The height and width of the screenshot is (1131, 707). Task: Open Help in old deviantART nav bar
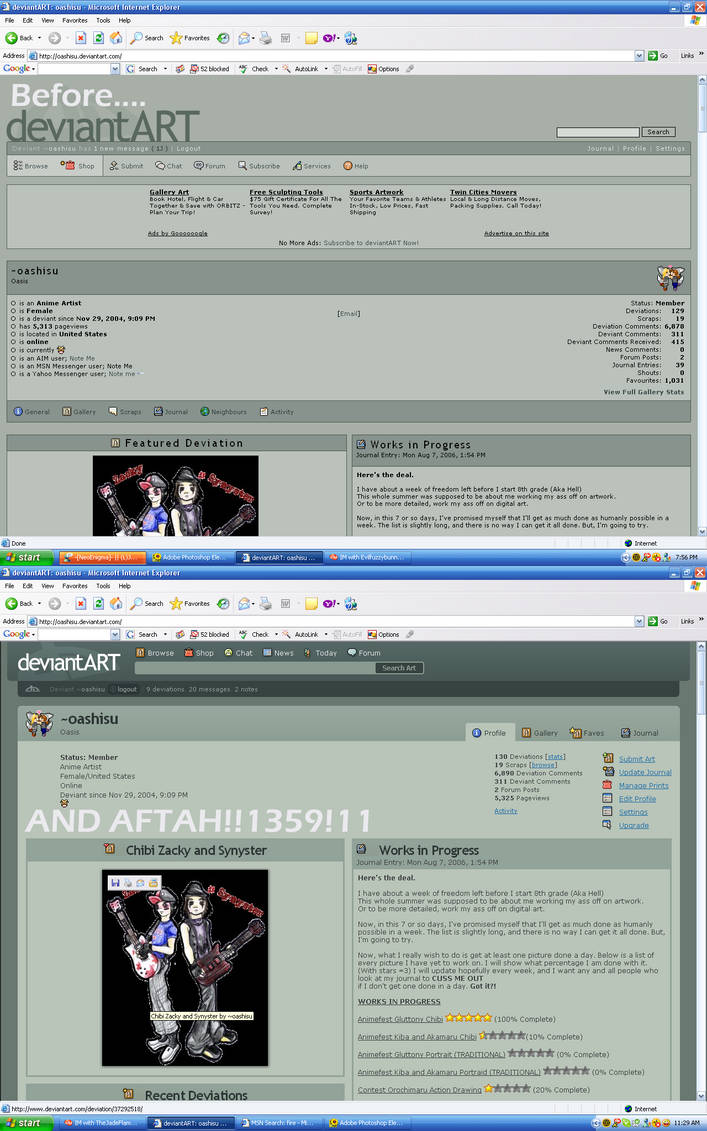356,166
